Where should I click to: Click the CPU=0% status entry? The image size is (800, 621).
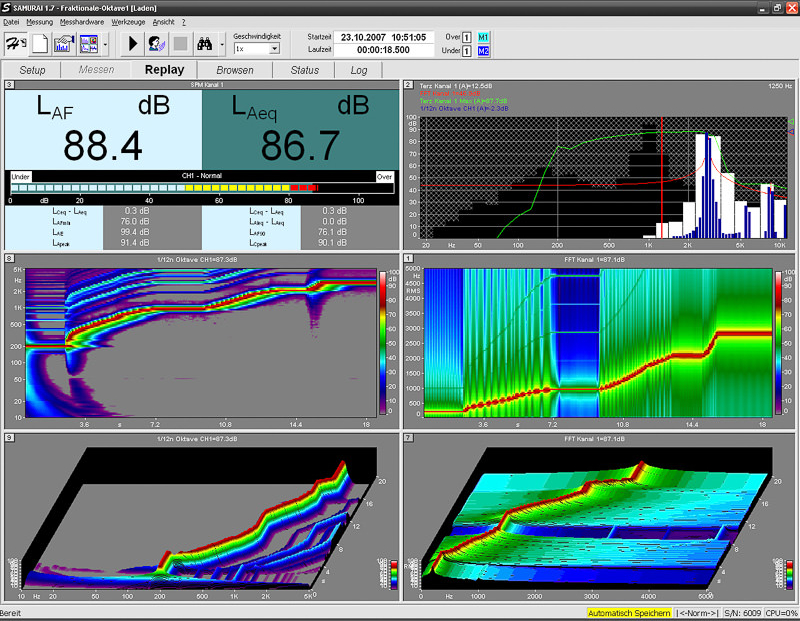click(782, 613)
